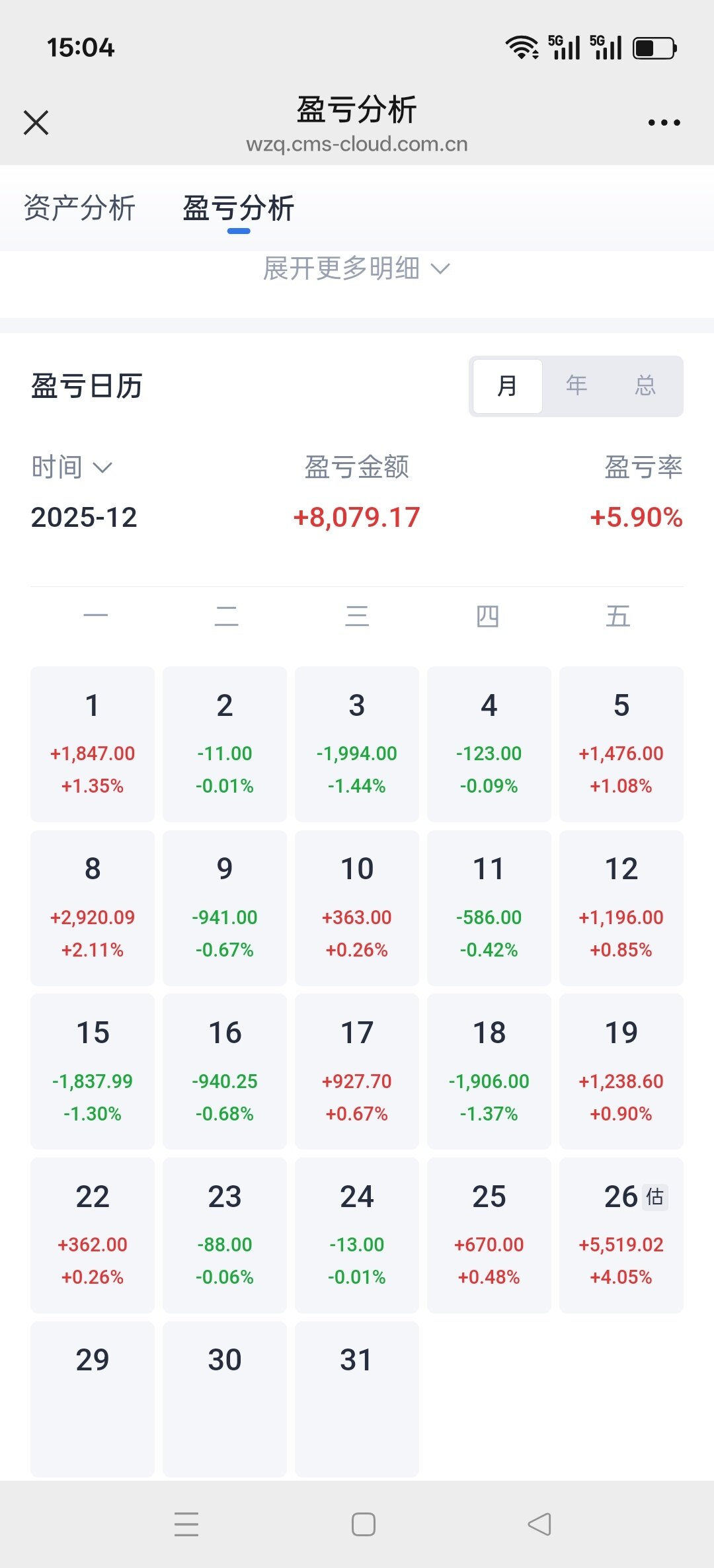The width and height of the screenshot is (714, 1568).
Task: Open the 时间 date dropdown
Action: (71, 467)
